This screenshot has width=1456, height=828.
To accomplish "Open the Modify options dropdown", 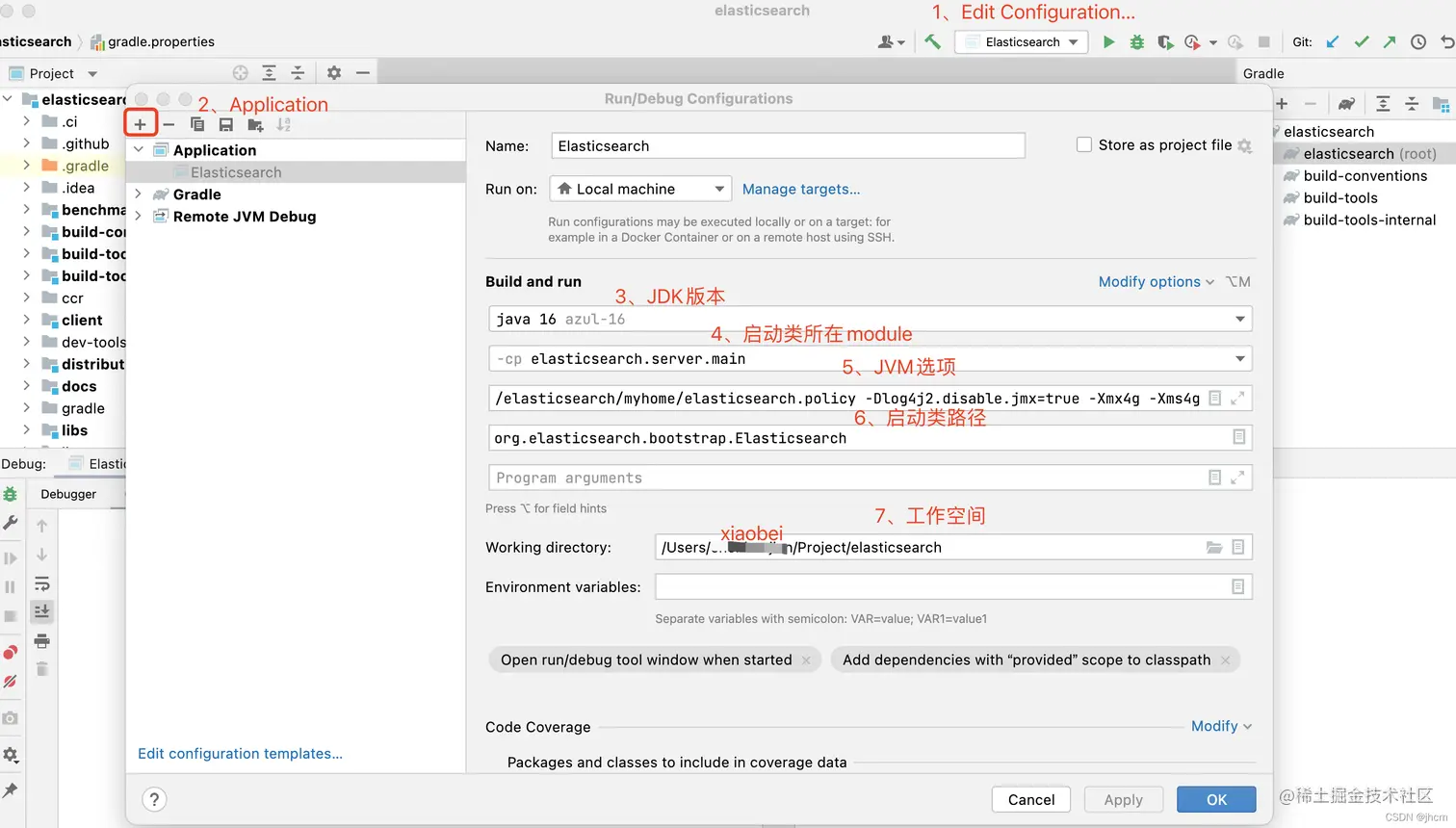I will coord(1157,281).
